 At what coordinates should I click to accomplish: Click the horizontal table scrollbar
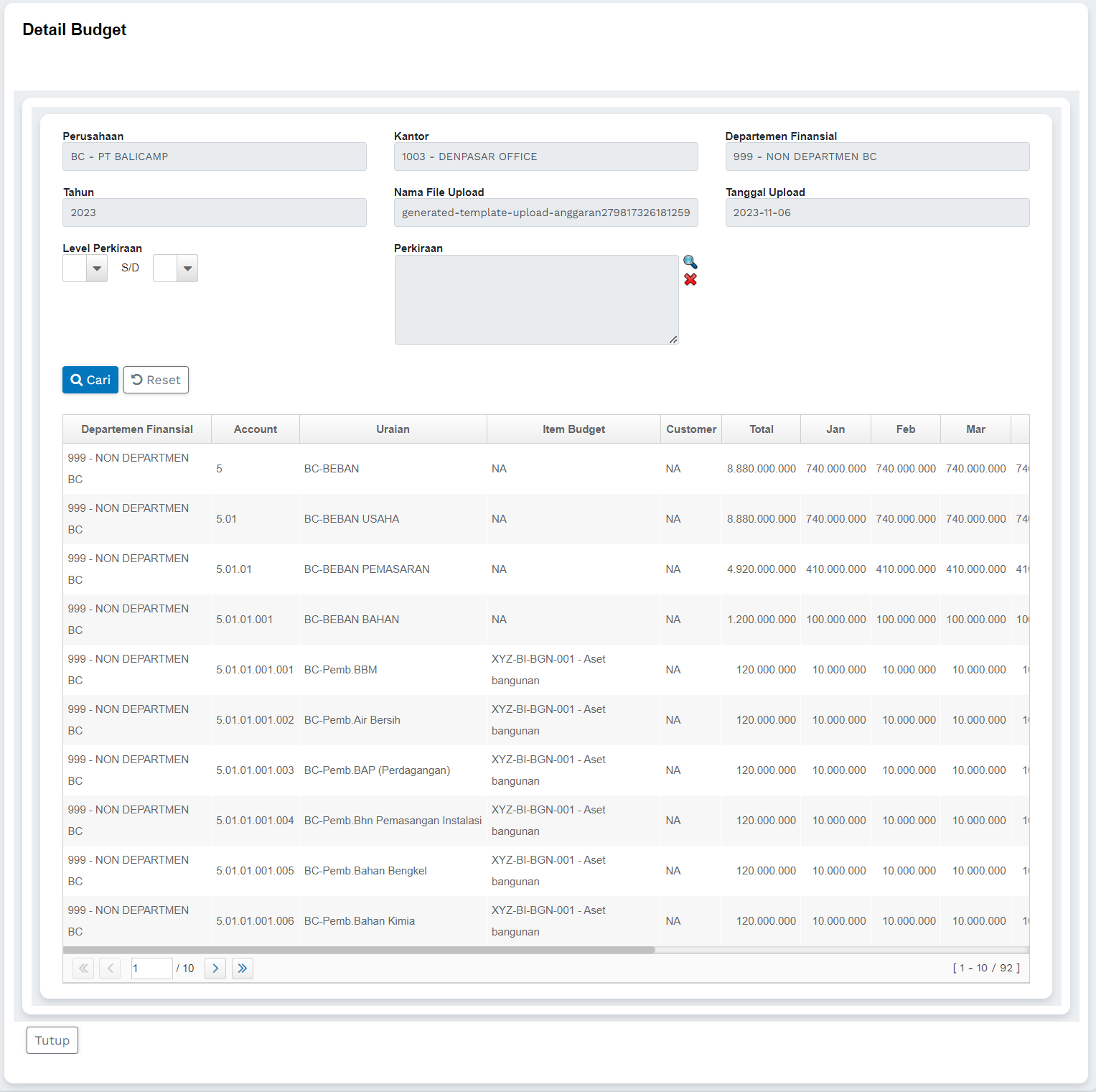pos(359,950)
